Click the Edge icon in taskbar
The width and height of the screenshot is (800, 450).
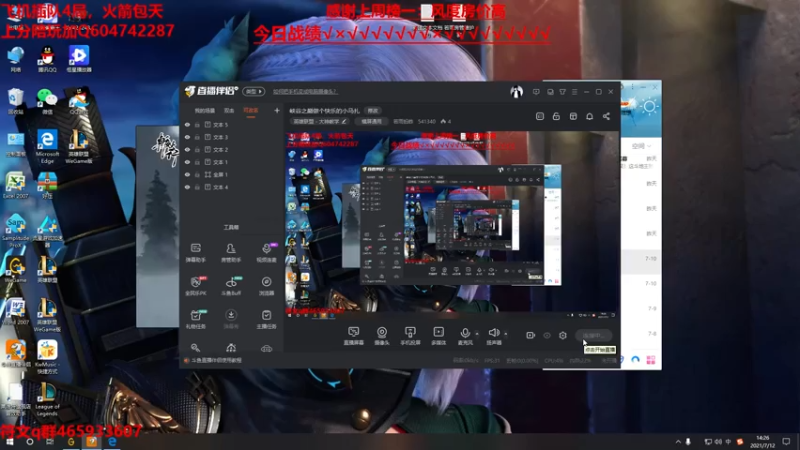click(x=112, y=441)
